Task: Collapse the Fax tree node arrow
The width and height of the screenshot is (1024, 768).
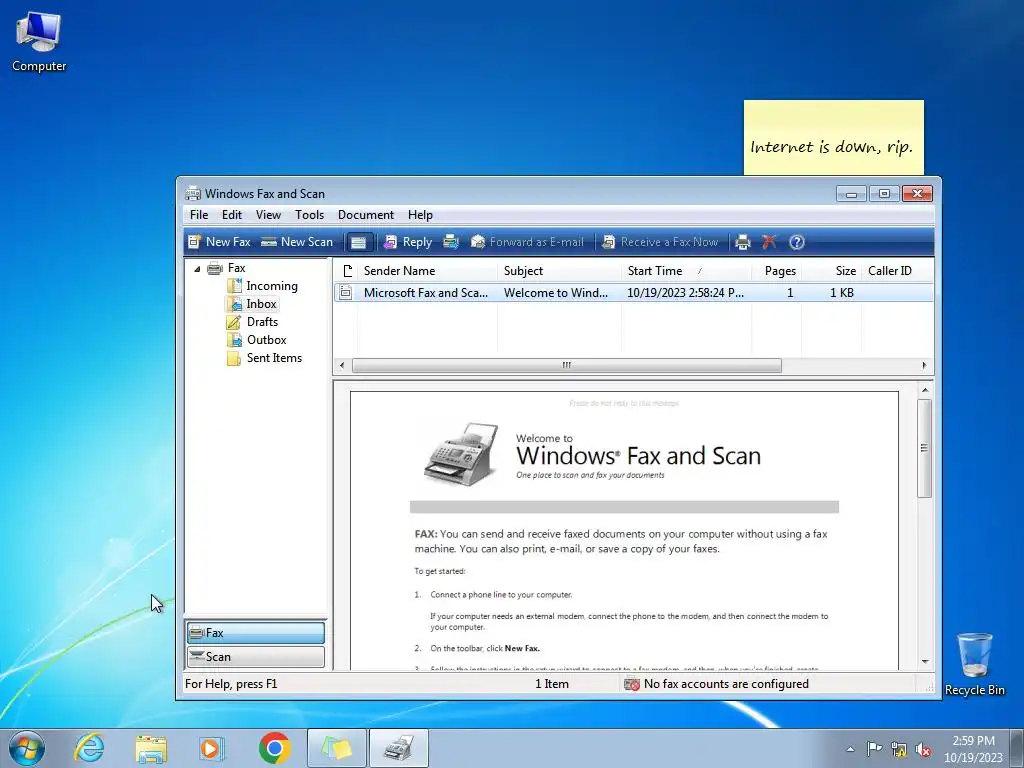Action: pyautogui.click(x=197, y=268)
